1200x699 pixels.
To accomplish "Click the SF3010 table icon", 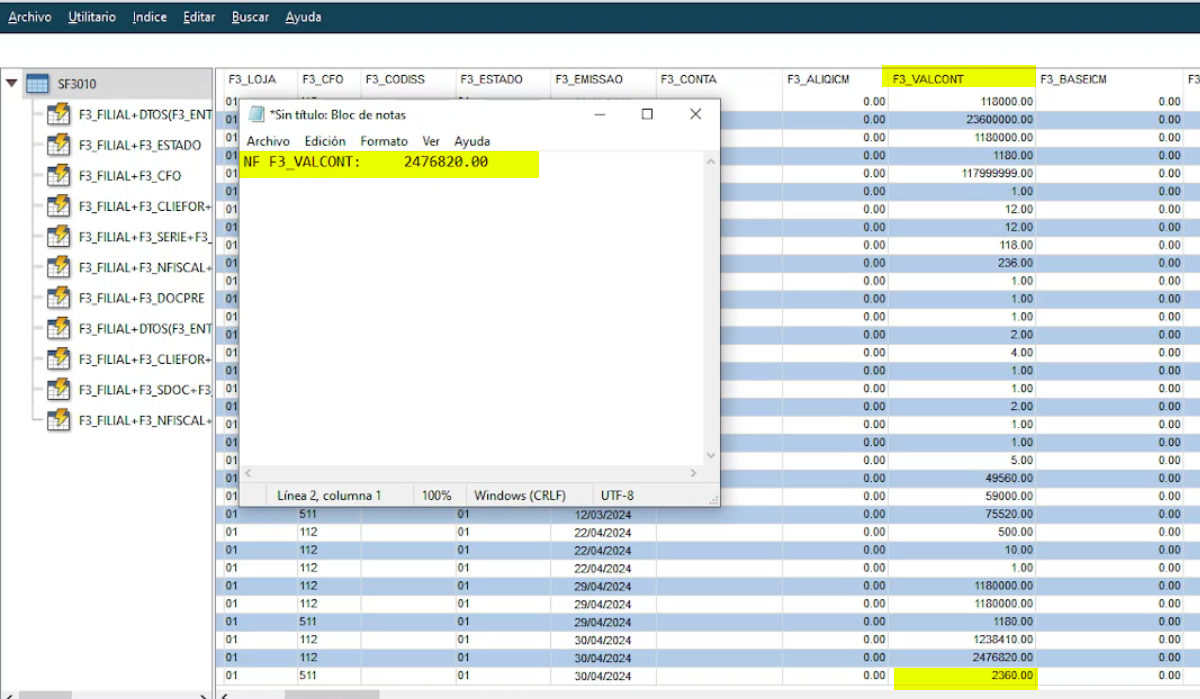I will (x=37, y=84).
